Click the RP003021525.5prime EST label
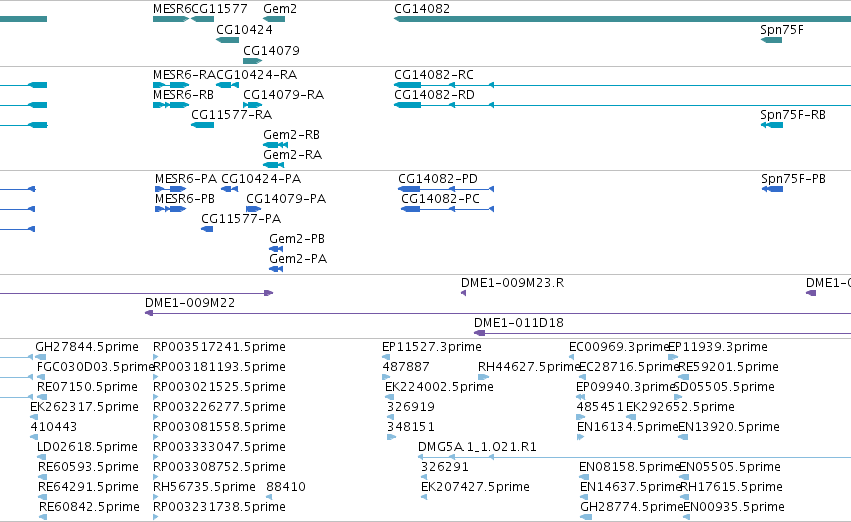The height and width of the screenshot is (522, 851). [x=219, y=387]
